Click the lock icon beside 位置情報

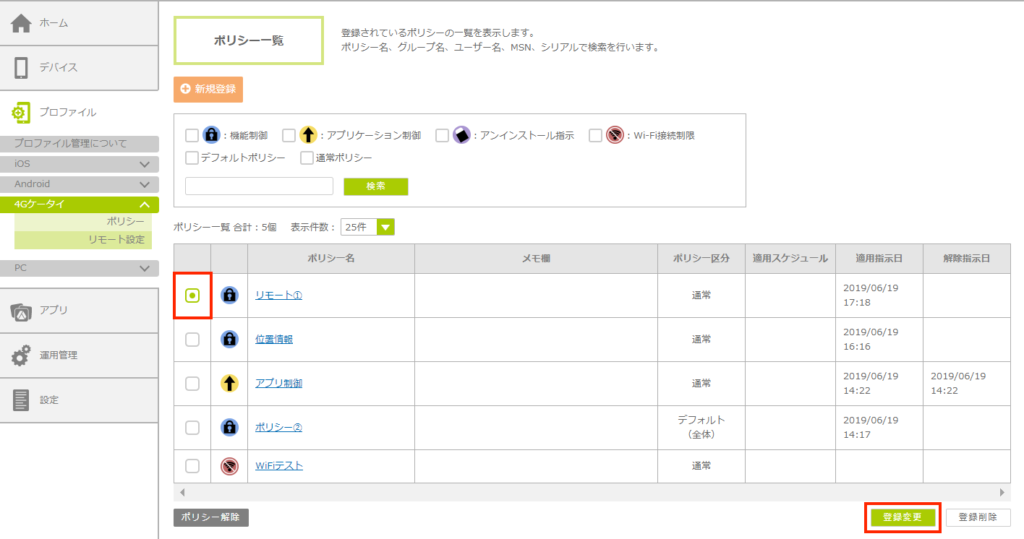(229, 339)
